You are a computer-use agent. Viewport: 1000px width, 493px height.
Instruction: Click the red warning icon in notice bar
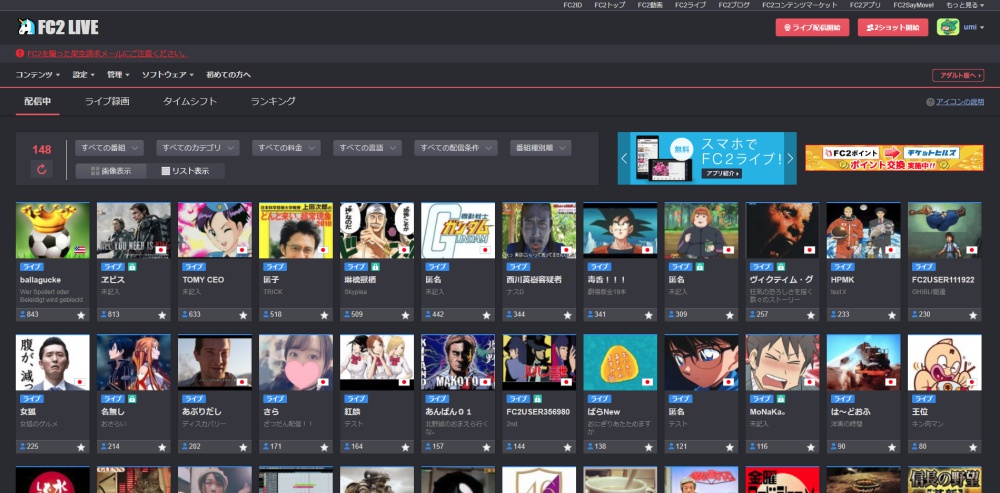coord(20,54)
